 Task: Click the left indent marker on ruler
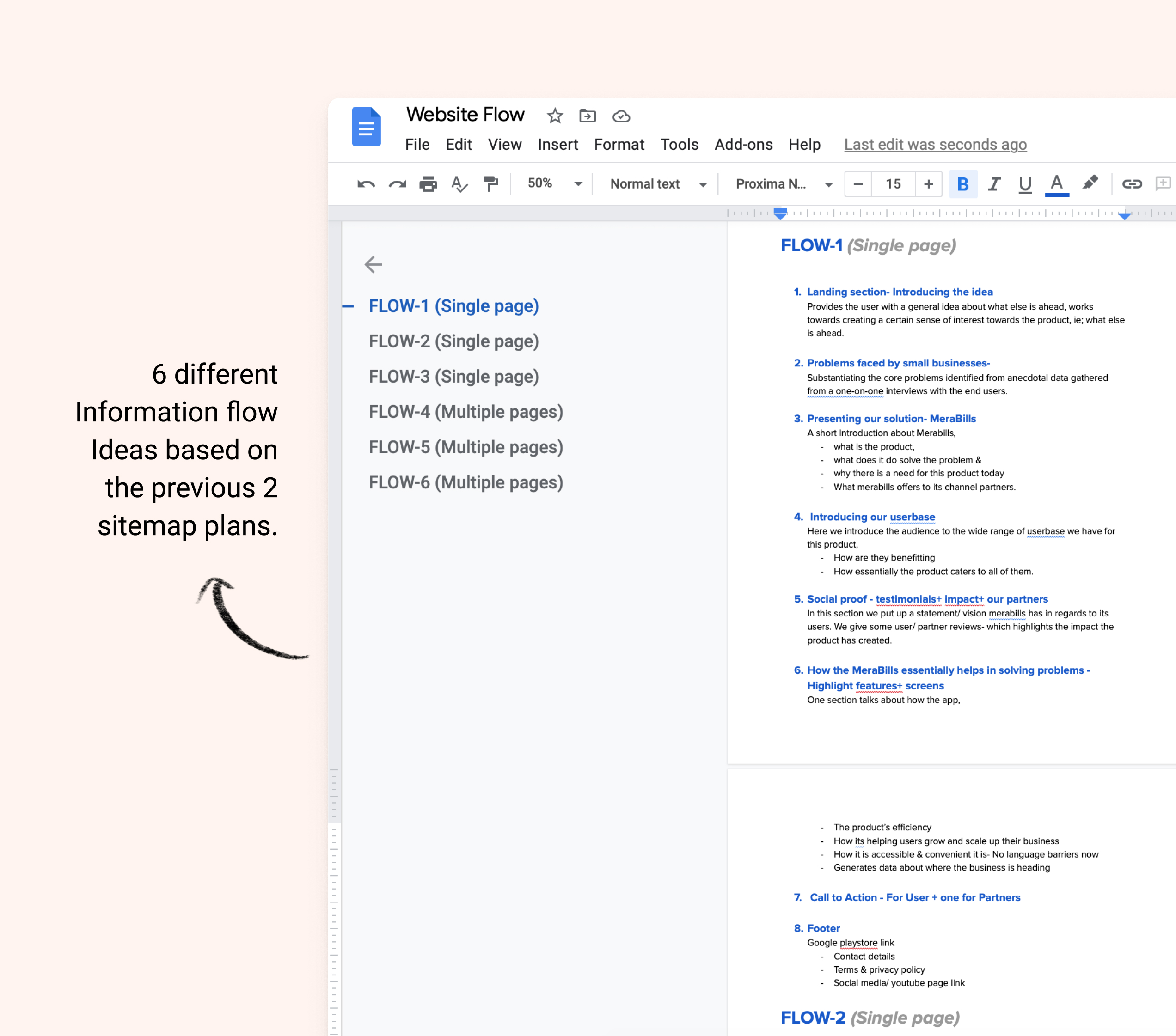[780, 214]
